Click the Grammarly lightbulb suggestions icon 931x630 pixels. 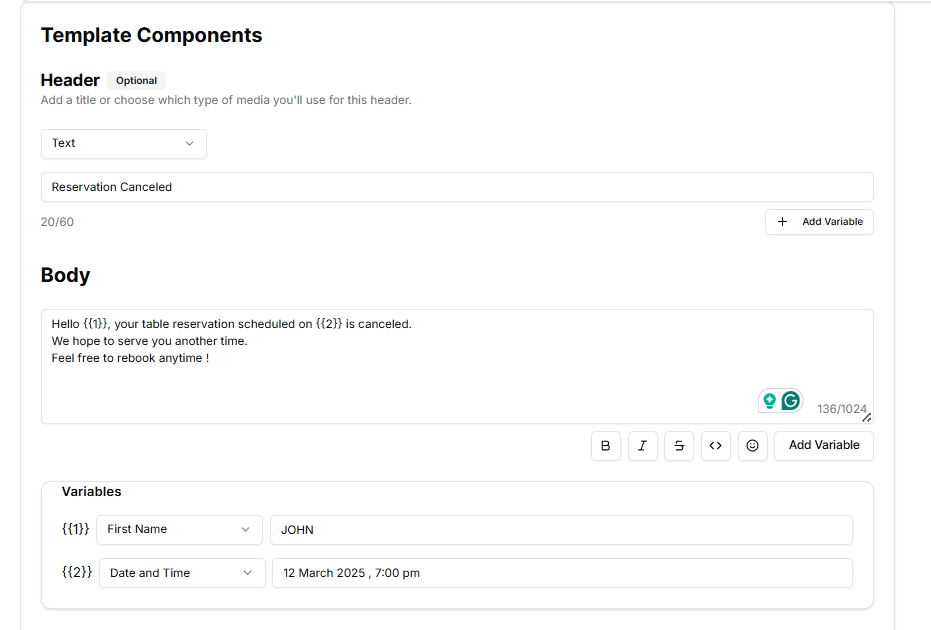click(769, 401)
